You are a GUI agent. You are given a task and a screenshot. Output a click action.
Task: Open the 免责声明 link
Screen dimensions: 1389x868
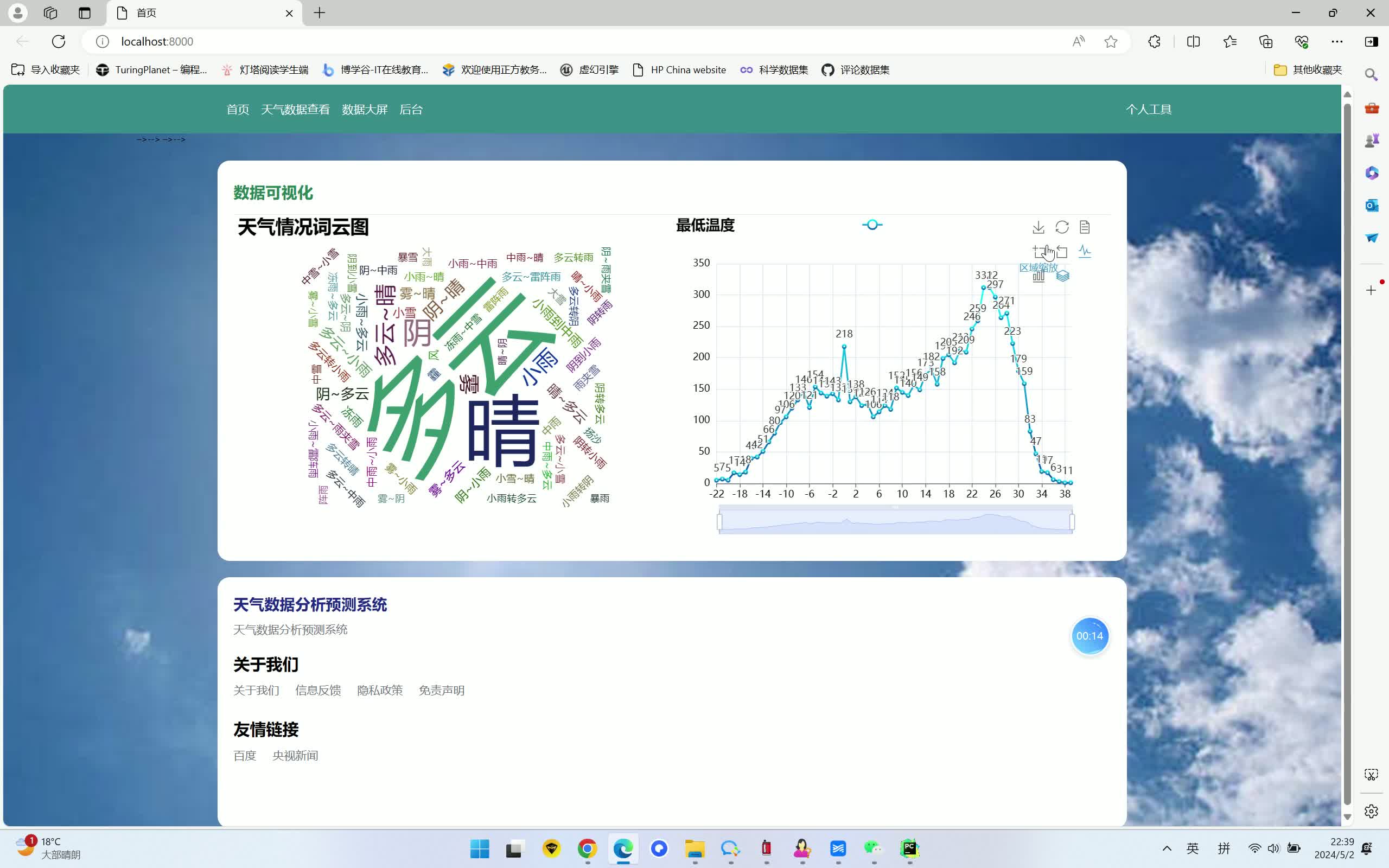coord(441,690)
